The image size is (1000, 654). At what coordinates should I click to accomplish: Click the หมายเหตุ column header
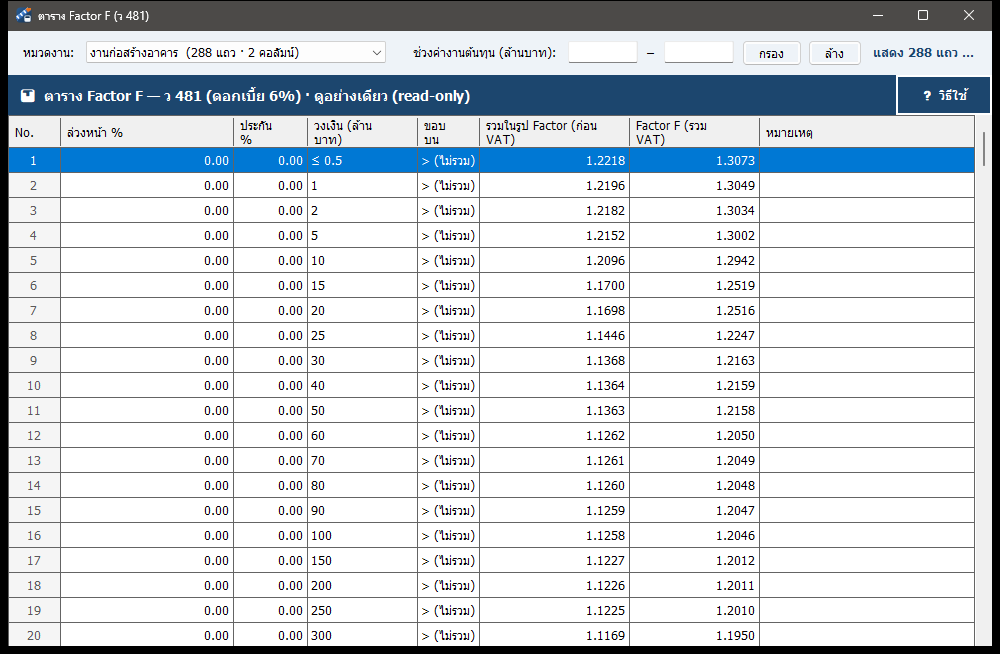(867, 133)
